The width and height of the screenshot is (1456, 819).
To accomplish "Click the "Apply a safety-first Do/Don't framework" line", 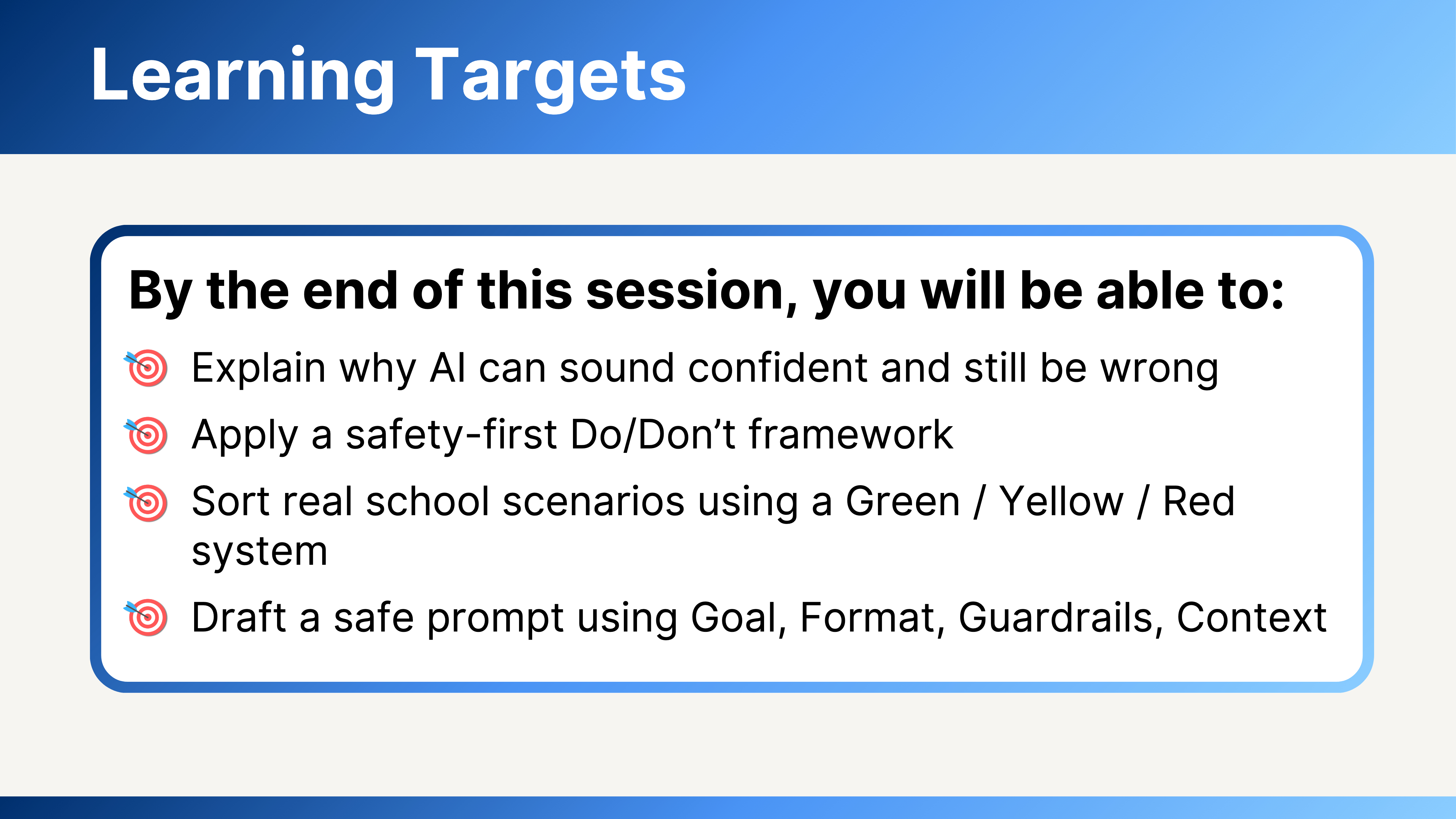I will pos(572,435).
